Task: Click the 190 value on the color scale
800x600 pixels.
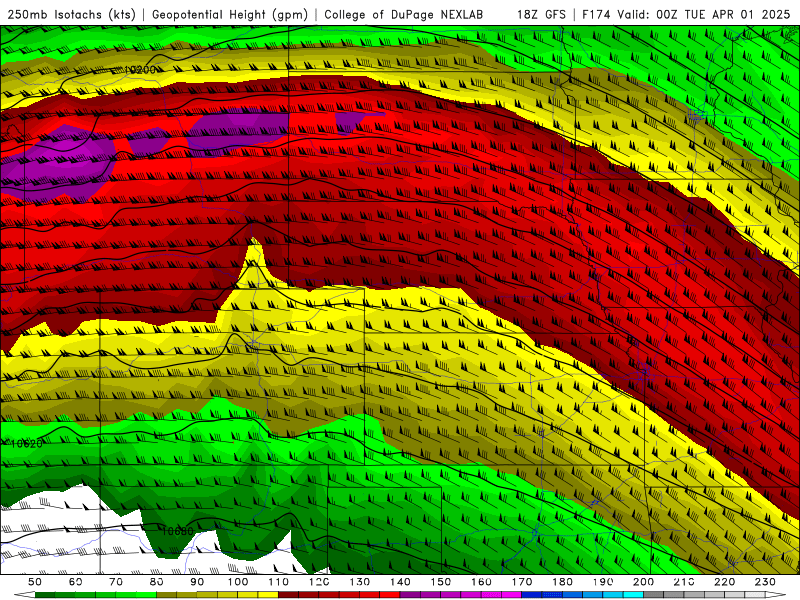Action: (x=603, y=582)
